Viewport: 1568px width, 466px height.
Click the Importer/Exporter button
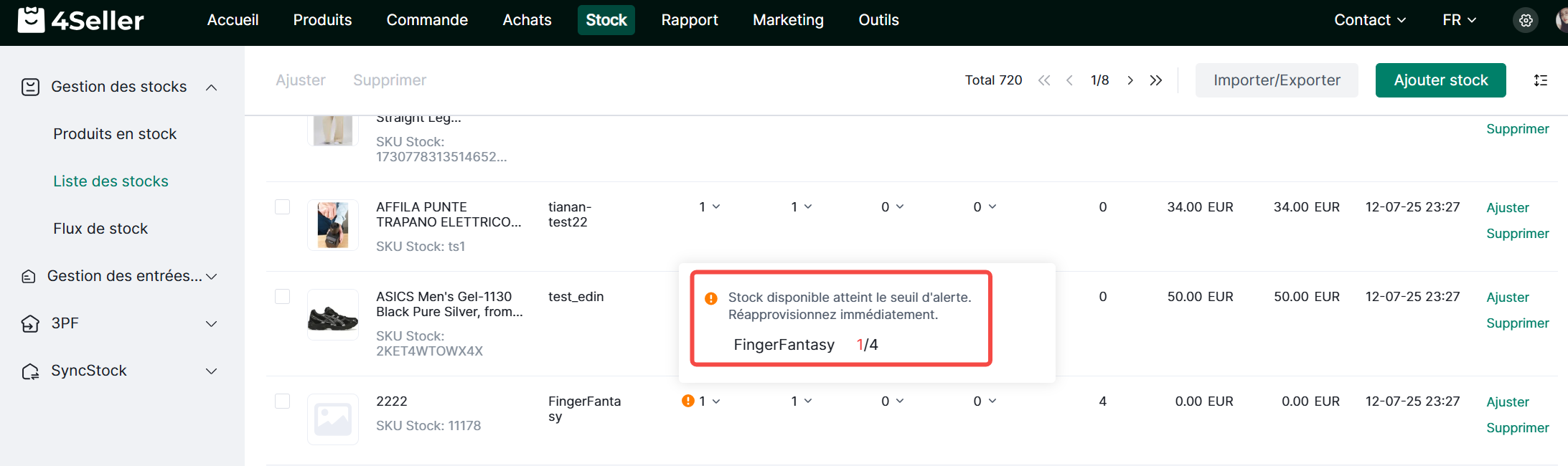(x=1276, y=80)
